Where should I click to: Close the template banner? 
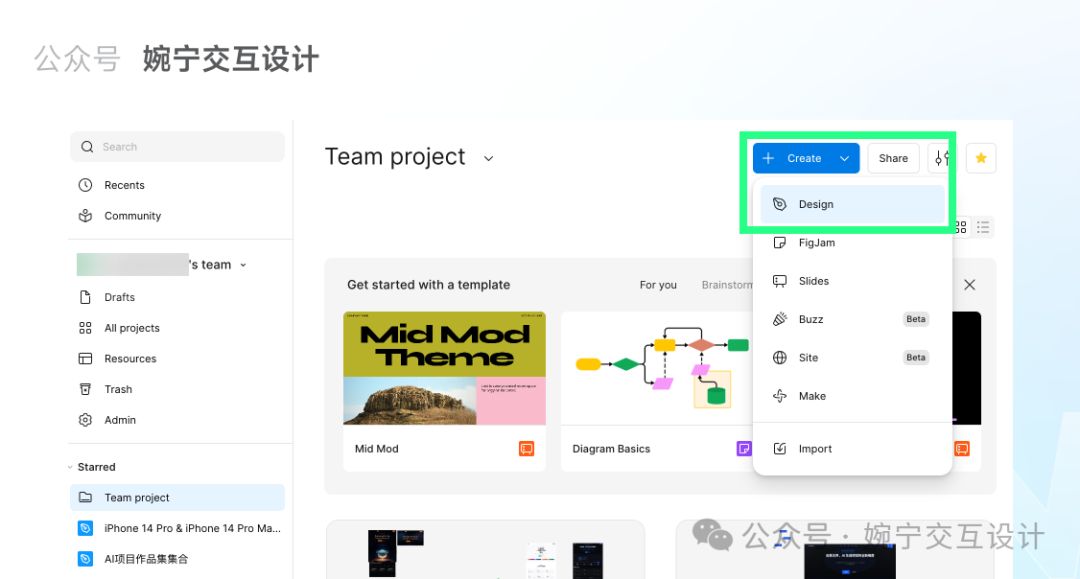tap(970, 285)
